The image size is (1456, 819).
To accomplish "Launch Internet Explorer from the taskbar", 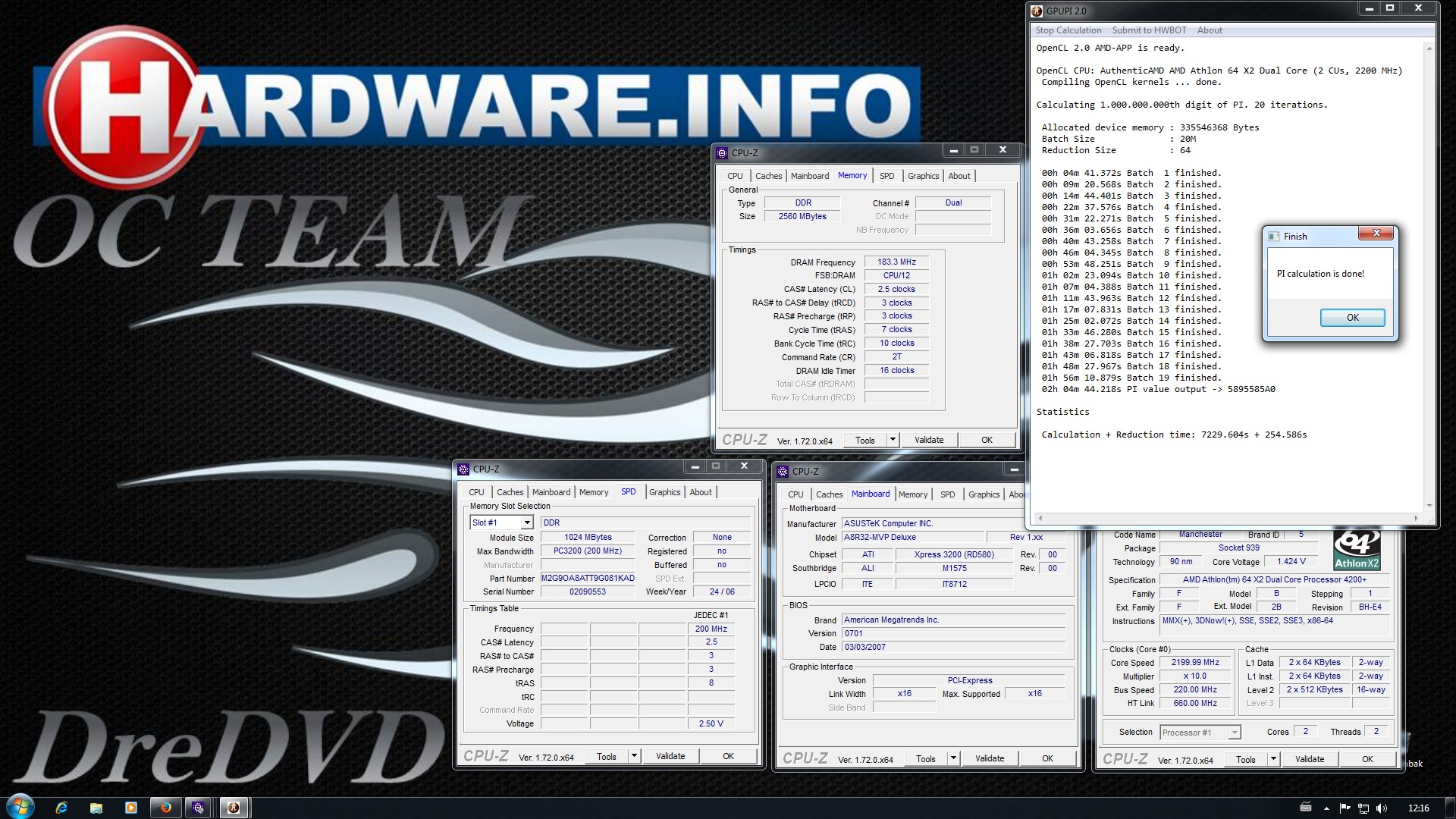I will click(62, 808).
